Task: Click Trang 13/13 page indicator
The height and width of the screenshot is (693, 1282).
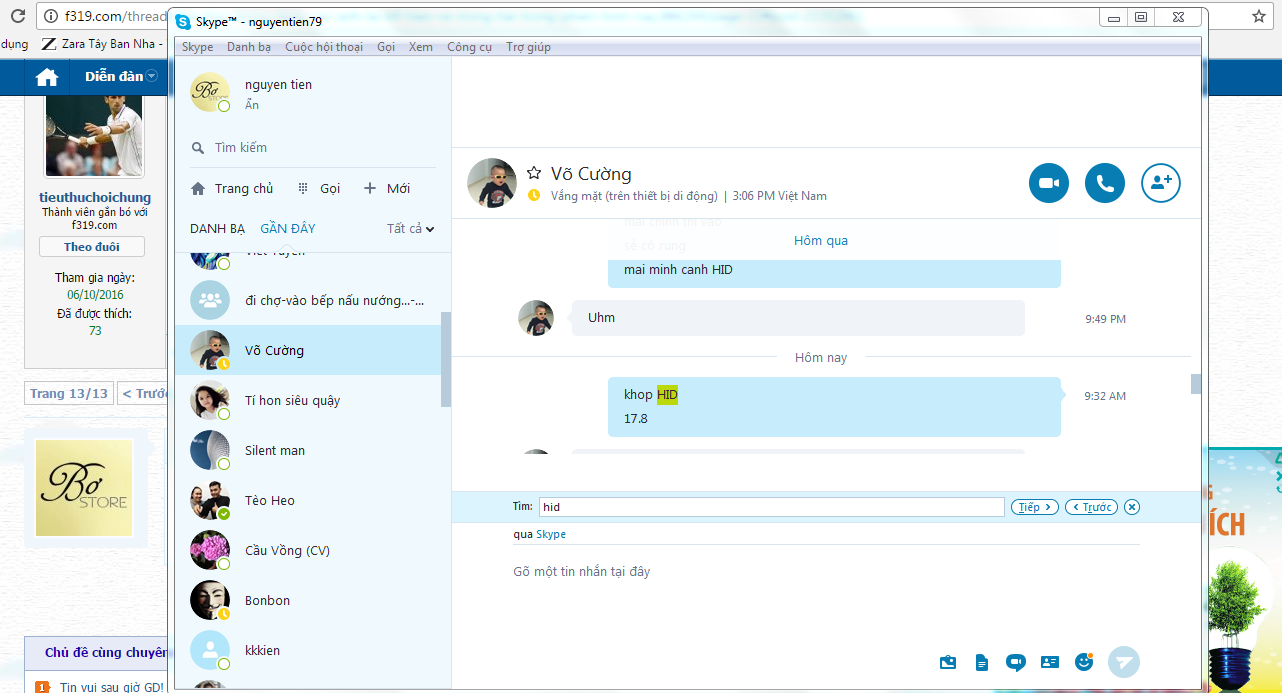Action: point(68,393)
